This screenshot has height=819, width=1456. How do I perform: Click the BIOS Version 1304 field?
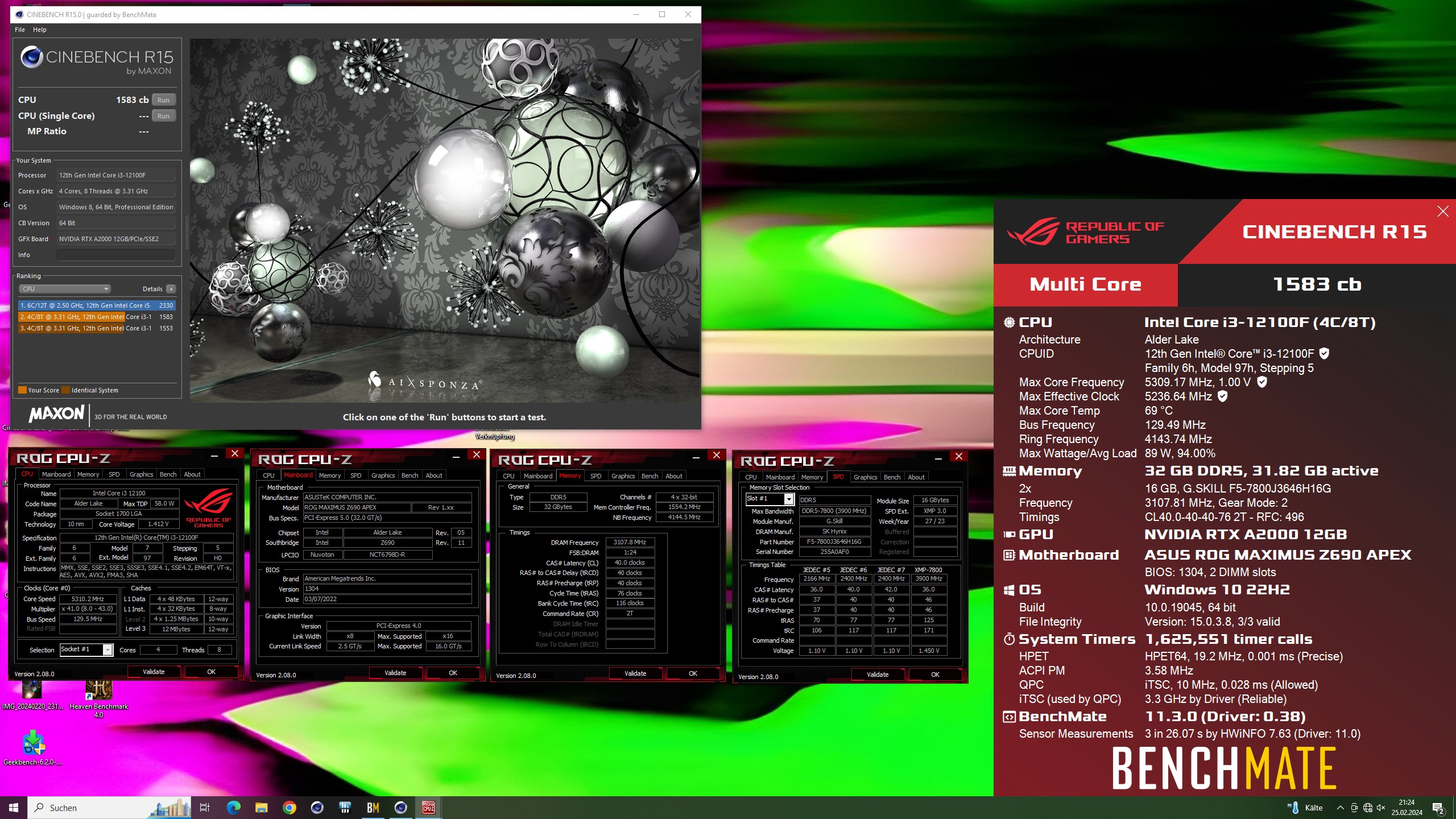click(387, 589)
